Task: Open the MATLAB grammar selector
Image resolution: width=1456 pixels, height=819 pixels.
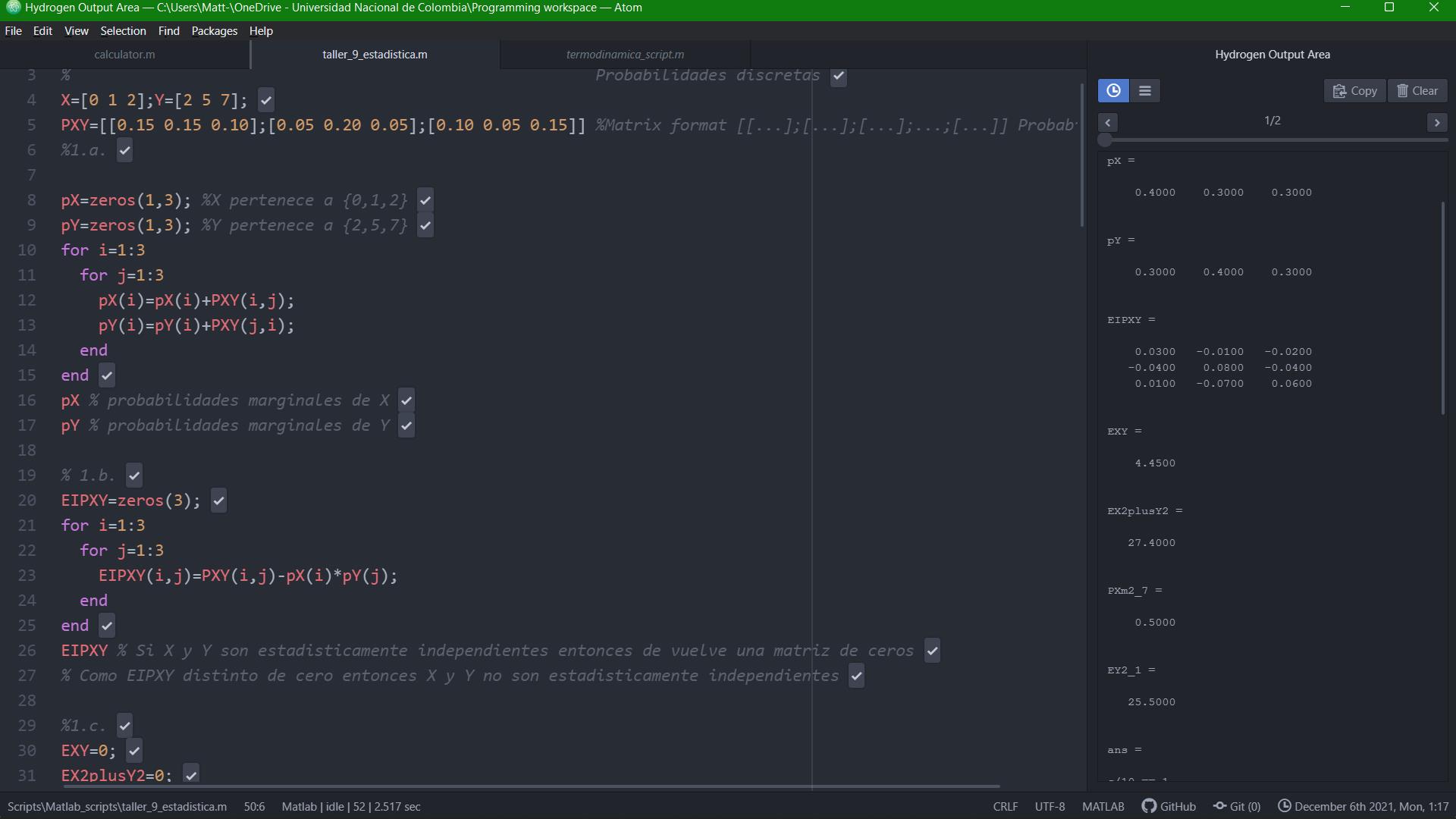Action: click(1103, 807)
